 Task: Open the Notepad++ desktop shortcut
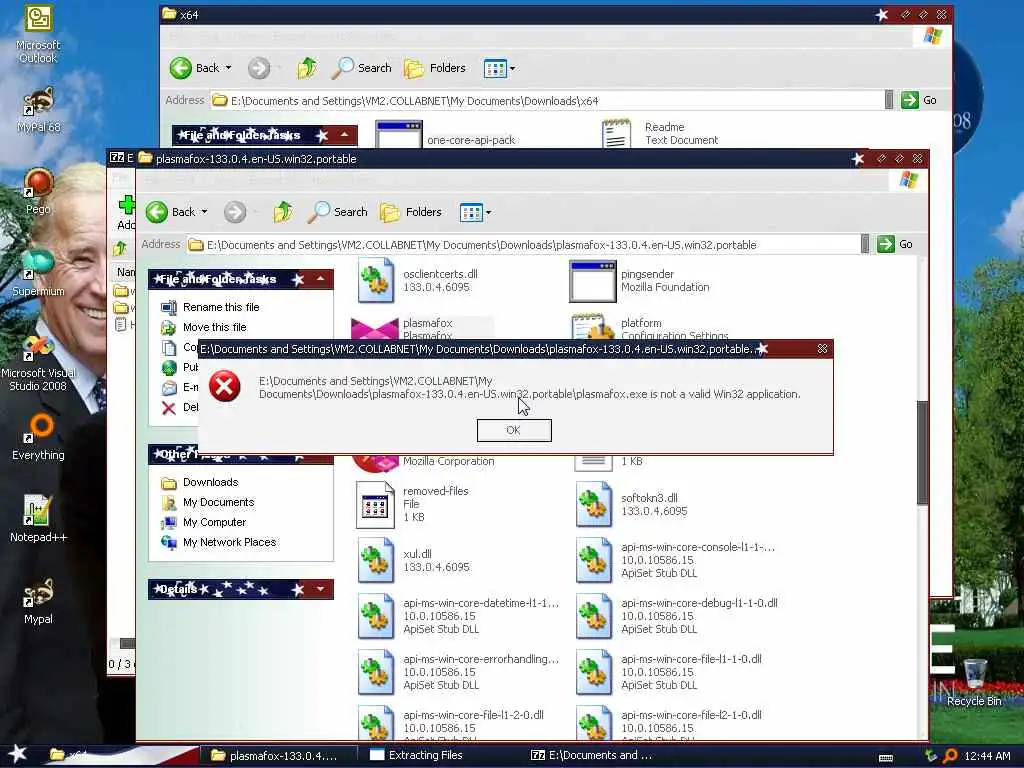pos(38,519)
